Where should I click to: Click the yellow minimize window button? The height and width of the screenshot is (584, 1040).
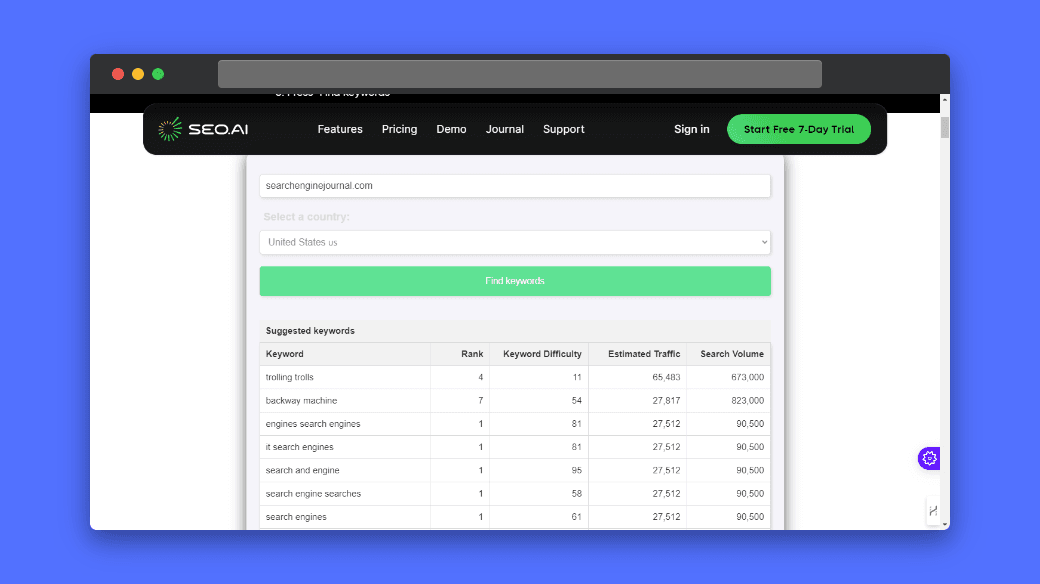pos(138,74)
